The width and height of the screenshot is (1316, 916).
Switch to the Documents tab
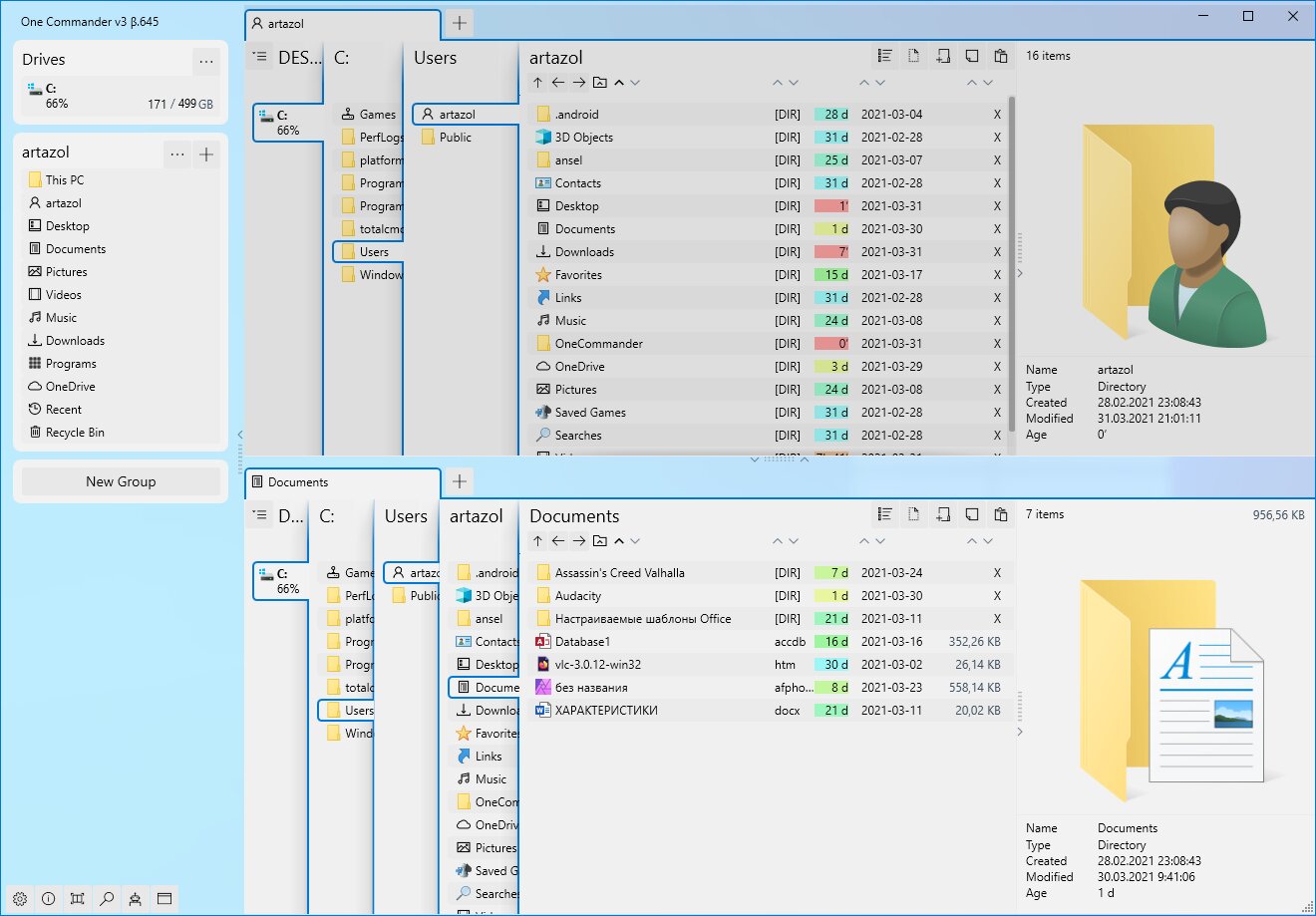click(342, 482)
